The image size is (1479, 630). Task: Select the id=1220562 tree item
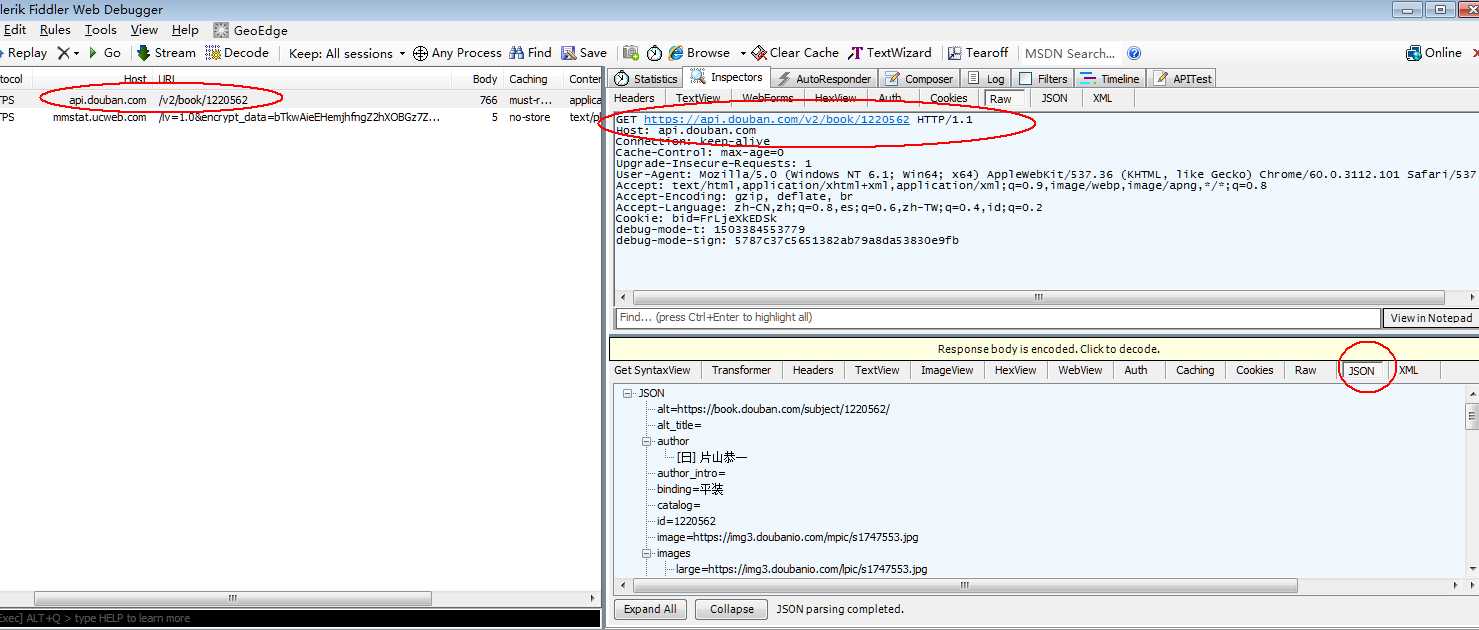coord(686,521)
